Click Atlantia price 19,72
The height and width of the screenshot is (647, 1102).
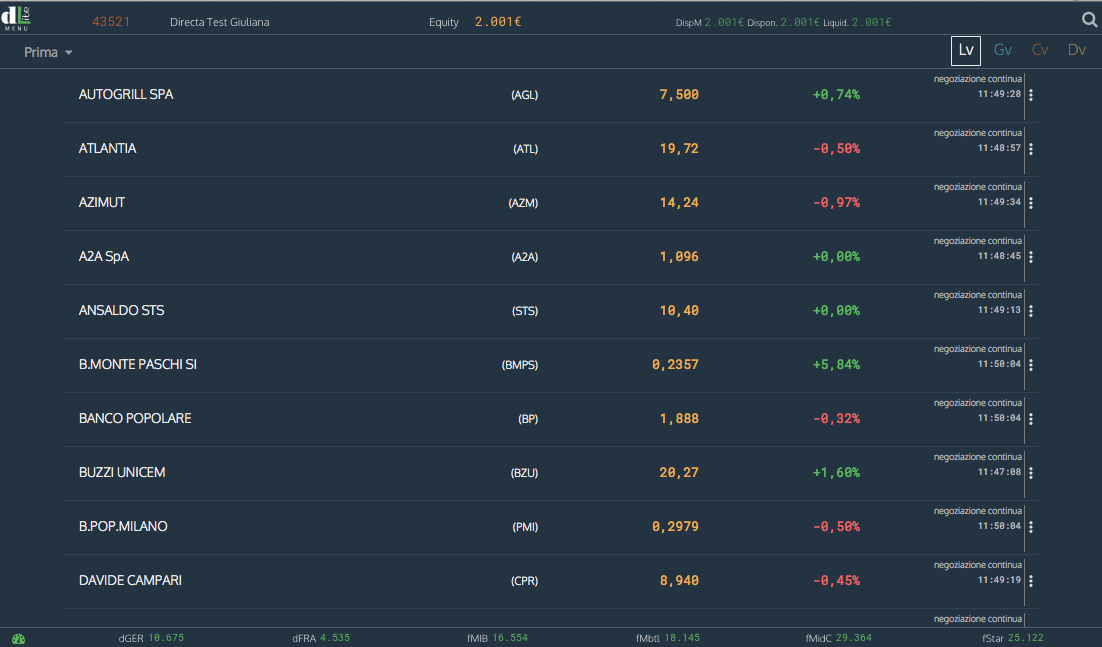(679, 148)
